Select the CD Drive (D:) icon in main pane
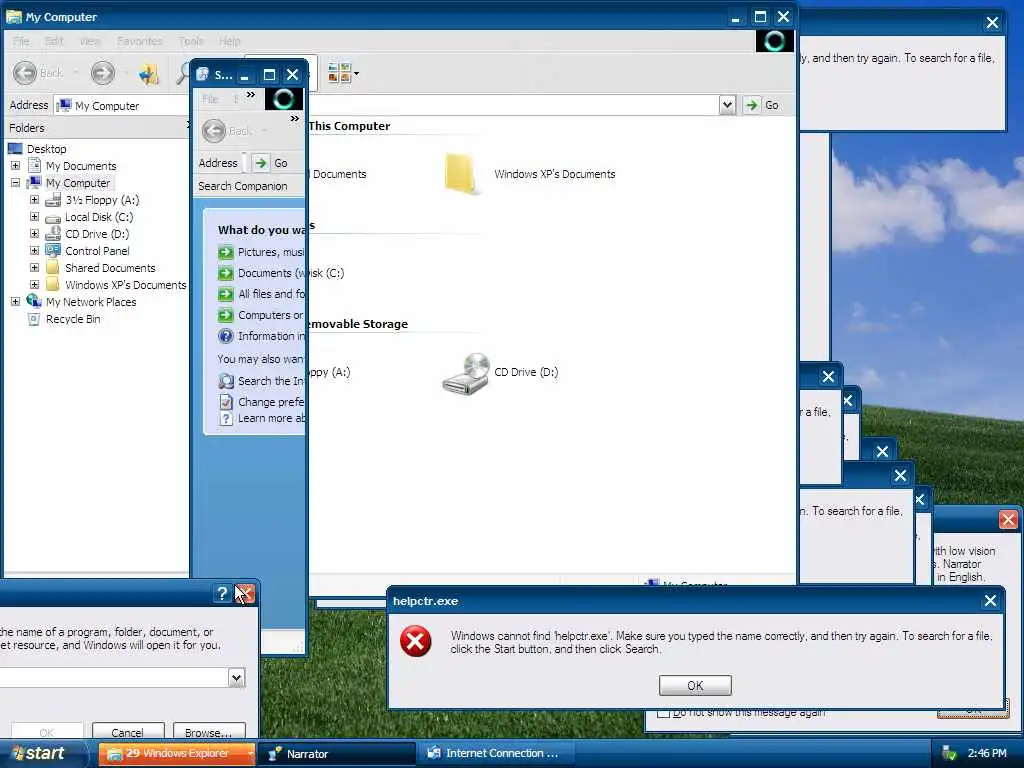 (466, 374)
